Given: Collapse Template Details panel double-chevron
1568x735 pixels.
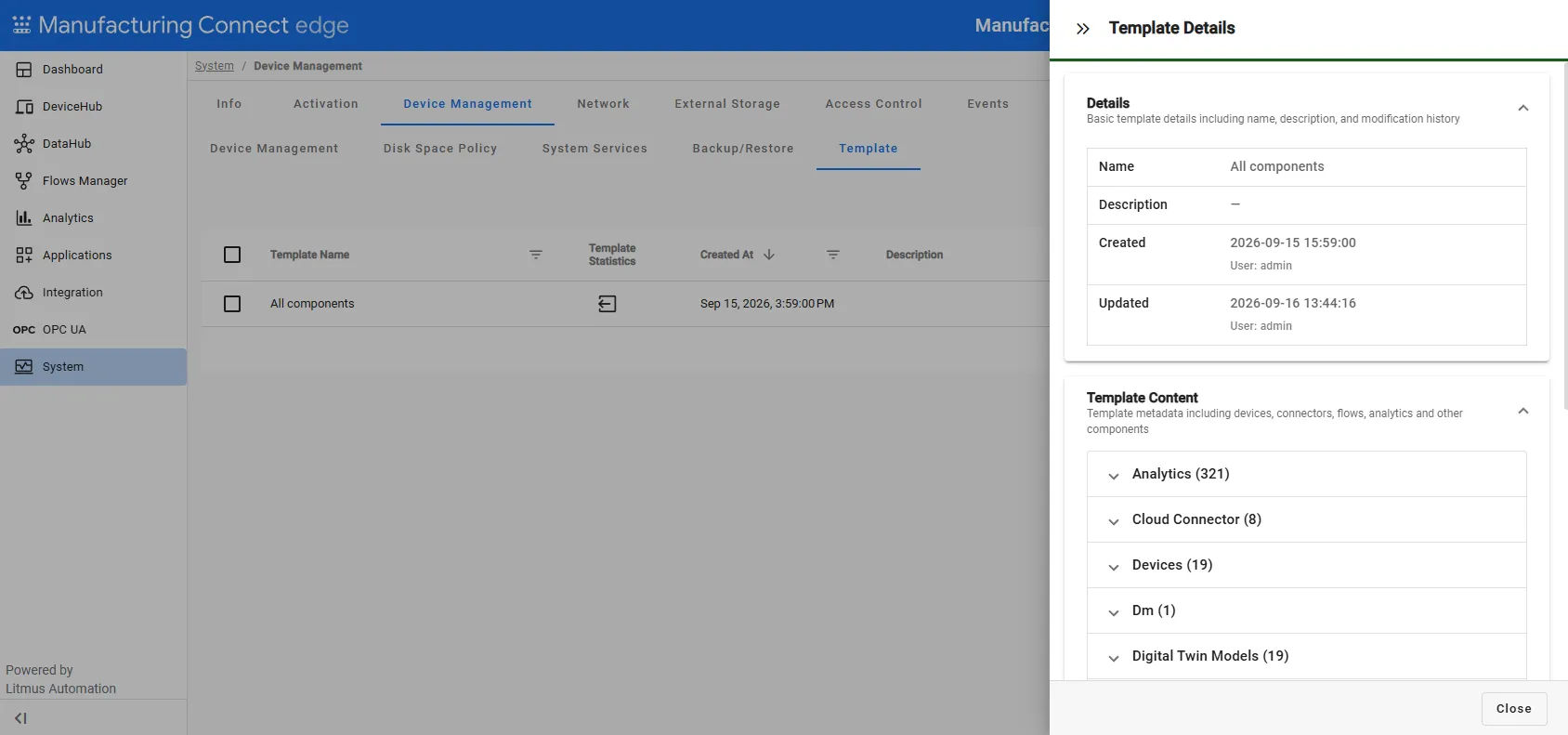Looking at the screenshot, I should (x=1083, y=29).
